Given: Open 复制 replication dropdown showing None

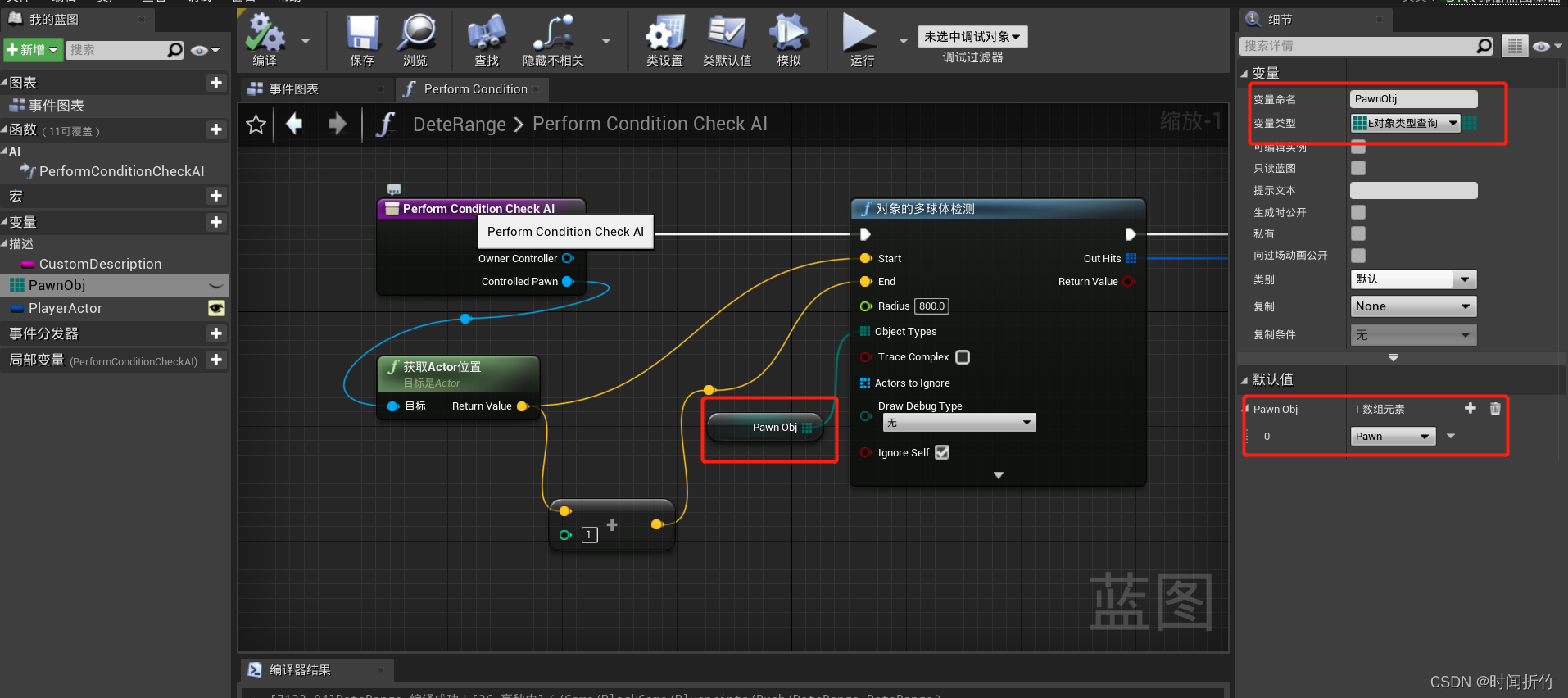Looking at the screenshot, I should [x=1413, y=306].
